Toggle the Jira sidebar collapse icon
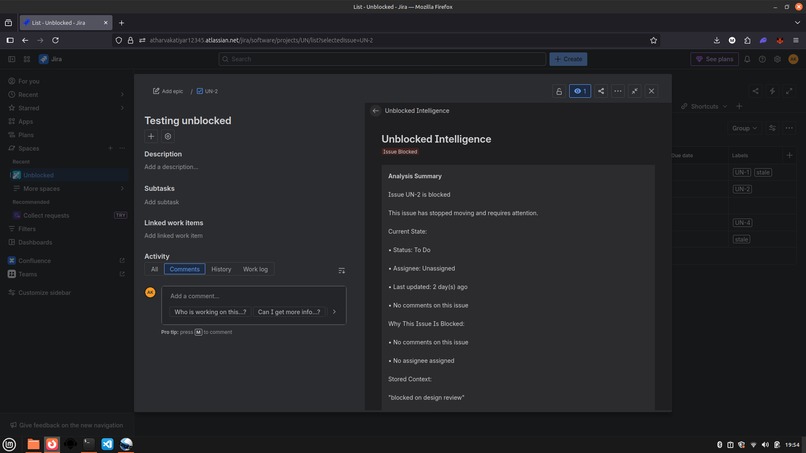Screen dimensions: 806x453 12,59
